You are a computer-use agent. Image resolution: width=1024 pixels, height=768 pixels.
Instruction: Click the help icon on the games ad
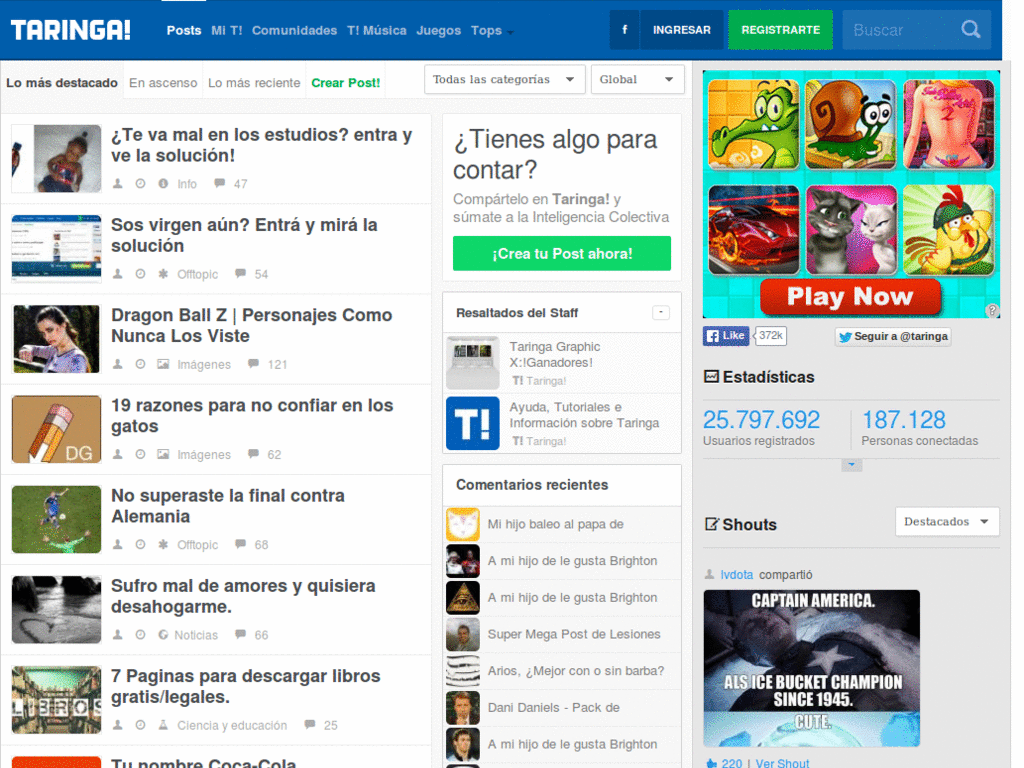pos(992,310)
